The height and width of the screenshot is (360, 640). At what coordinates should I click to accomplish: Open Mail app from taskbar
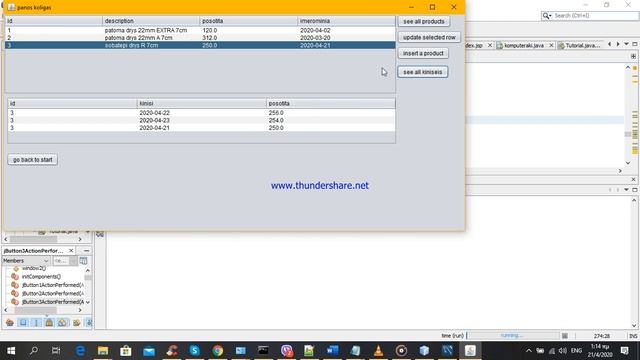point(149,351)
